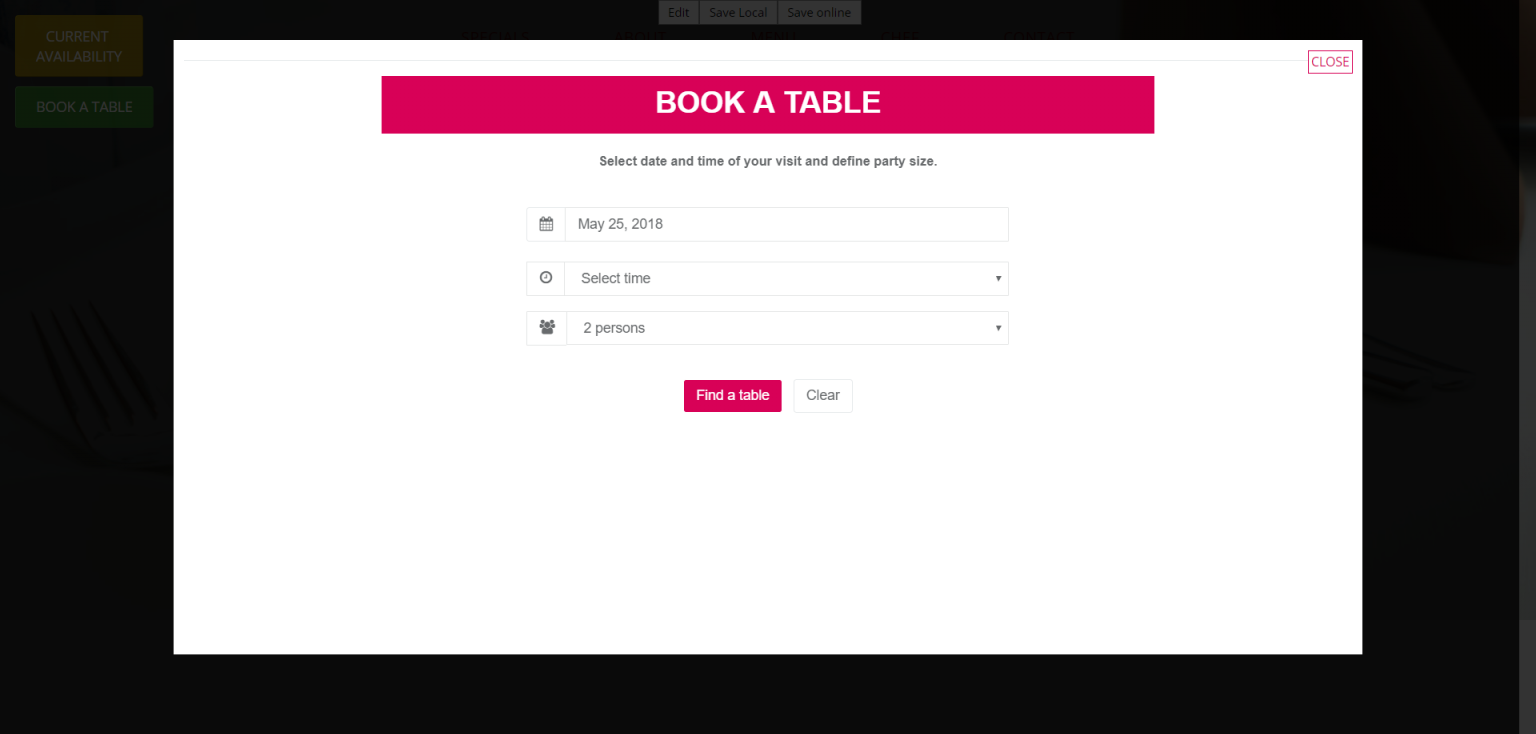Click the arrow at the end of Select time
The width and height of the screenshot is (1536, 734).
click(998, 279)
